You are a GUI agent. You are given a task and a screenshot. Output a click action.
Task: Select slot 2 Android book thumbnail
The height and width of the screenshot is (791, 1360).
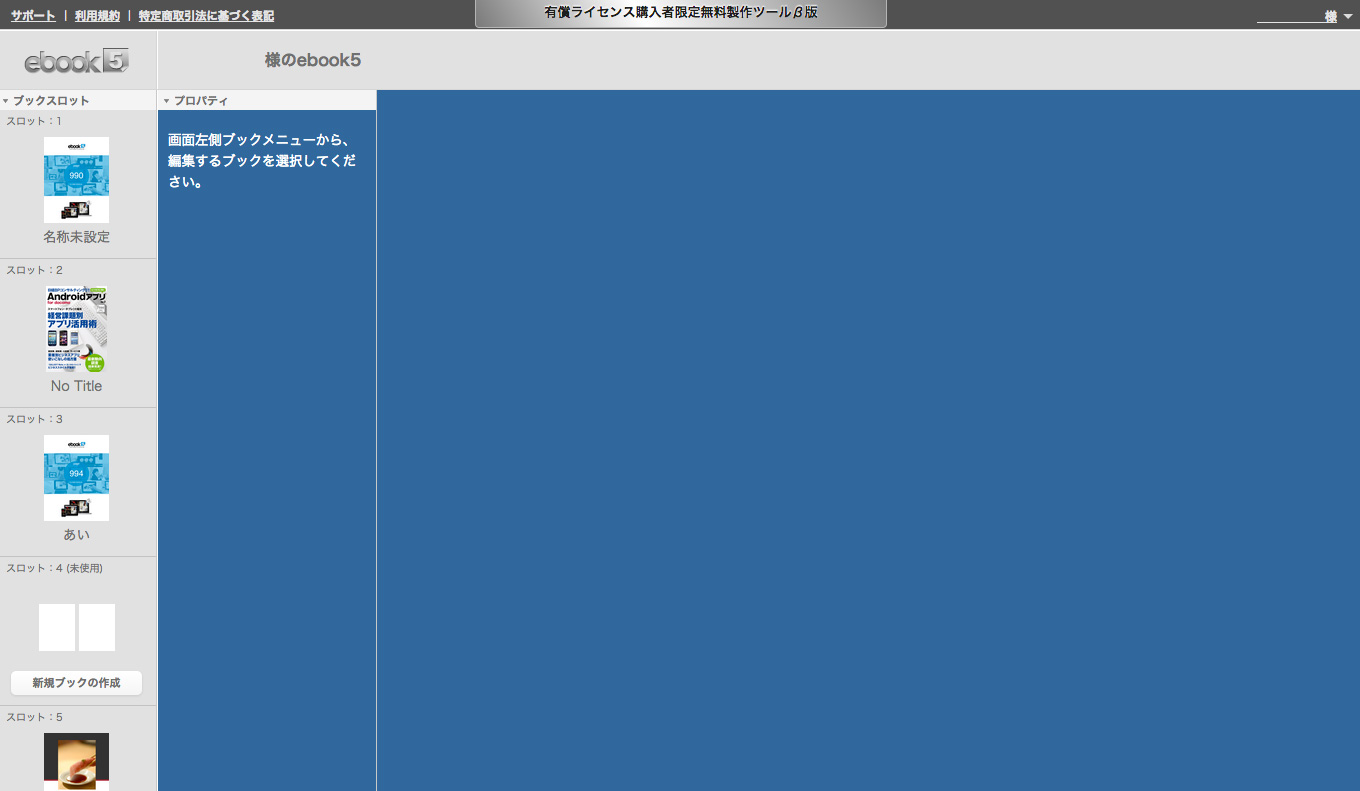[76, 329]
